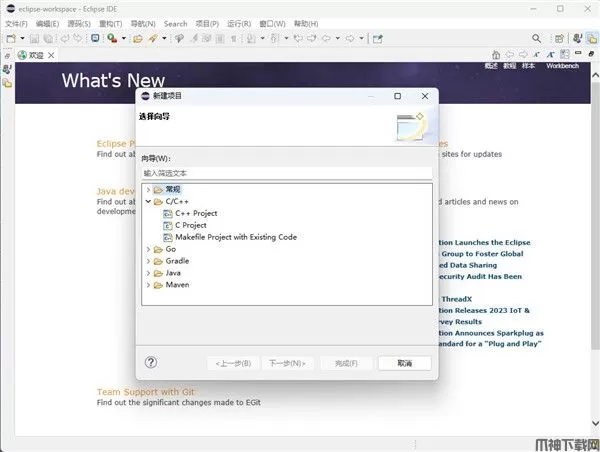
Task: Switch to perspective with yellow folder icon
Action: click(592, 38)
